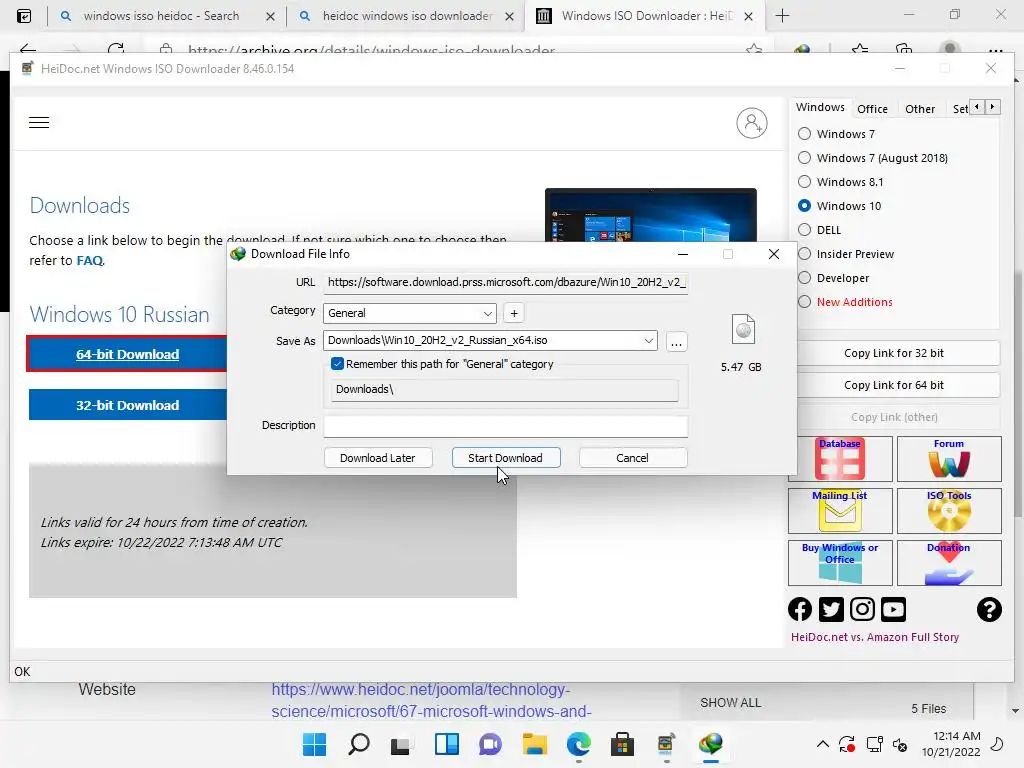Switch to 'heidoc windows iso downloader' tab
This screenshot has height=768, width=1024.
tap(408, 16)
